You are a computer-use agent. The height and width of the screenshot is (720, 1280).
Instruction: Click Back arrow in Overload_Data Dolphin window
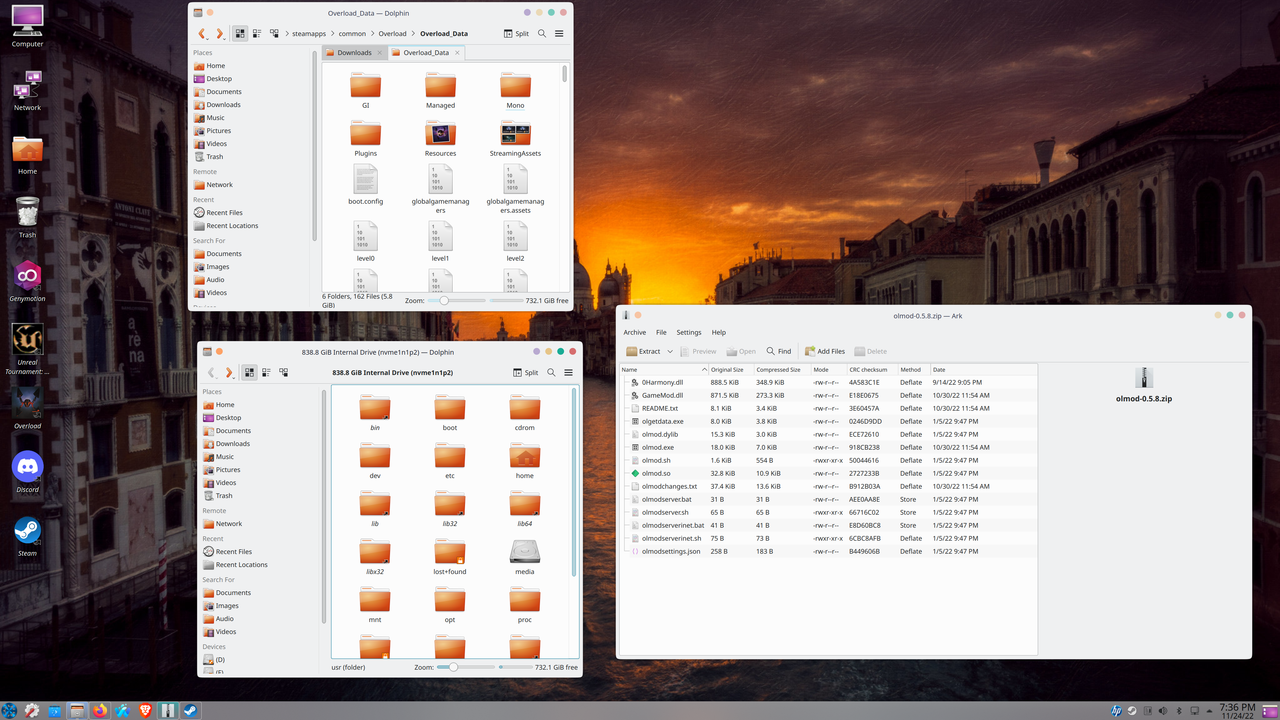[x=203, y=33]
